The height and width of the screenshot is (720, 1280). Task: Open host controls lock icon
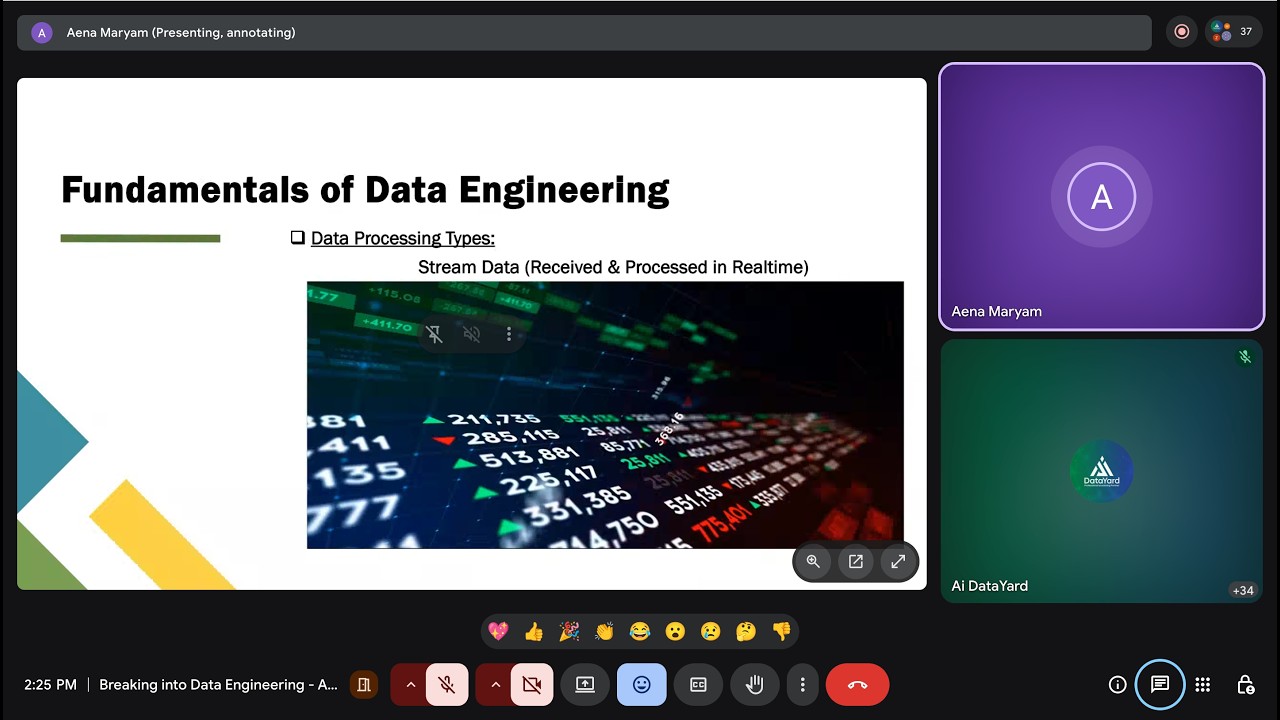[1245, 685]
